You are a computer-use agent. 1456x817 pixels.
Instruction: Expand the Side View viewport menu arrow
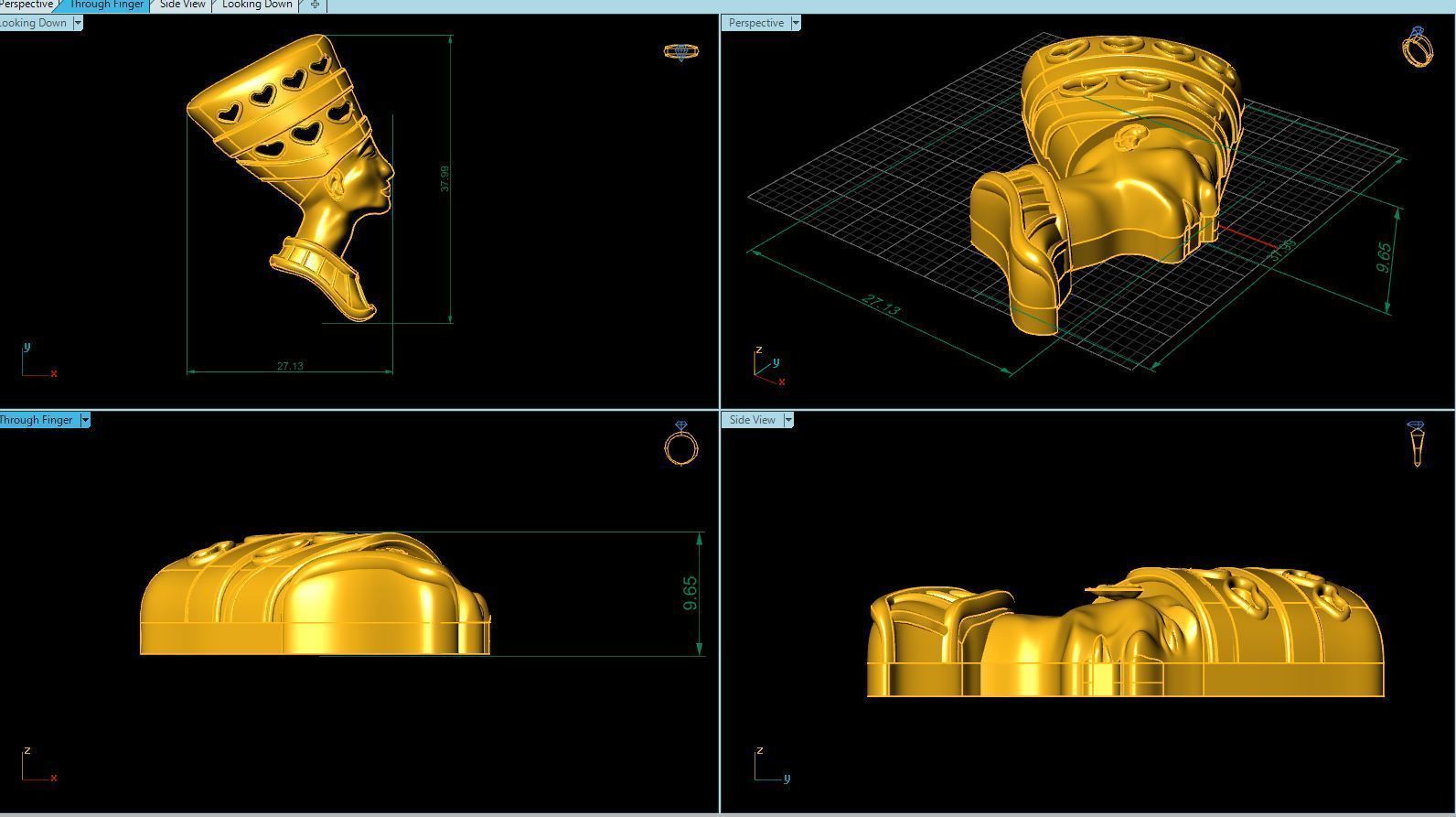[787, 420]
